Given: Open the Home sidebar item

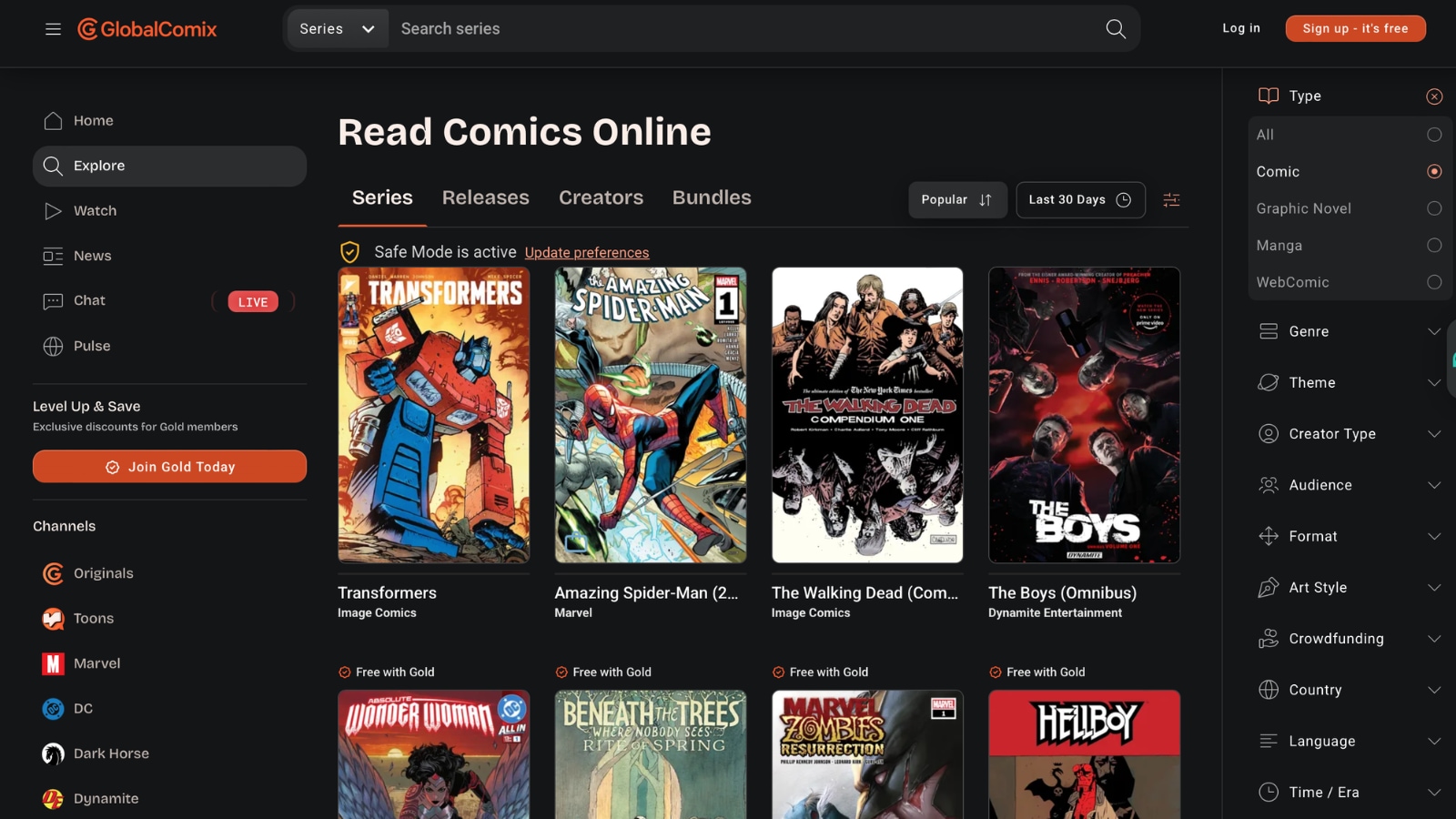Looking at the screenshot, I should pos(169,121).
